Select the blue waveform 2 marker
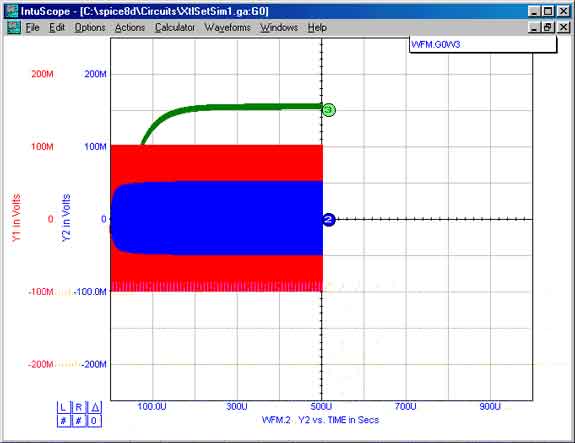This screenshot has height=443, width=575. [x=329, y=219]
